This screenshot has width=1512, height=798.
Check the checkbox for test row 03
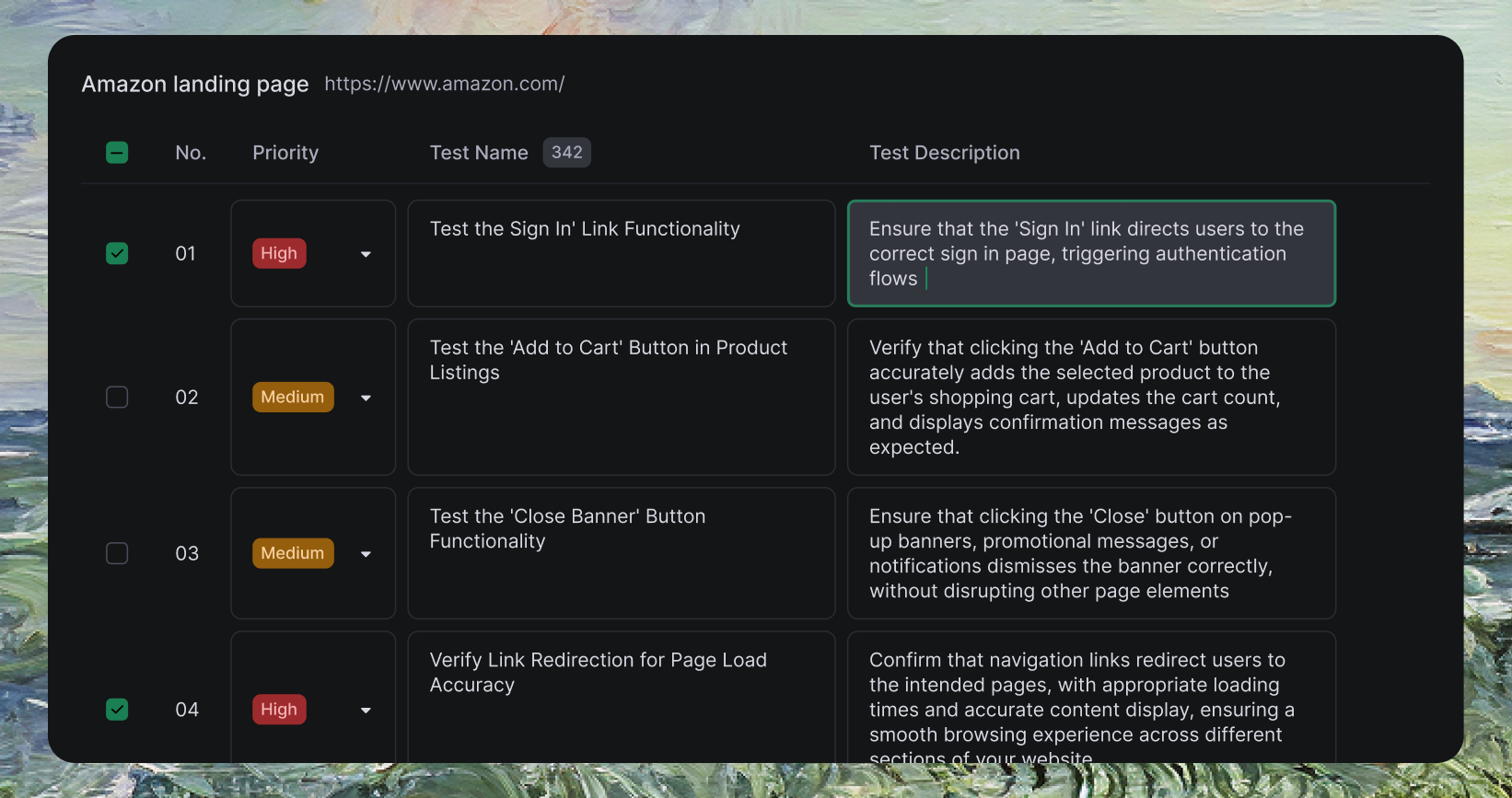point(117,553)
